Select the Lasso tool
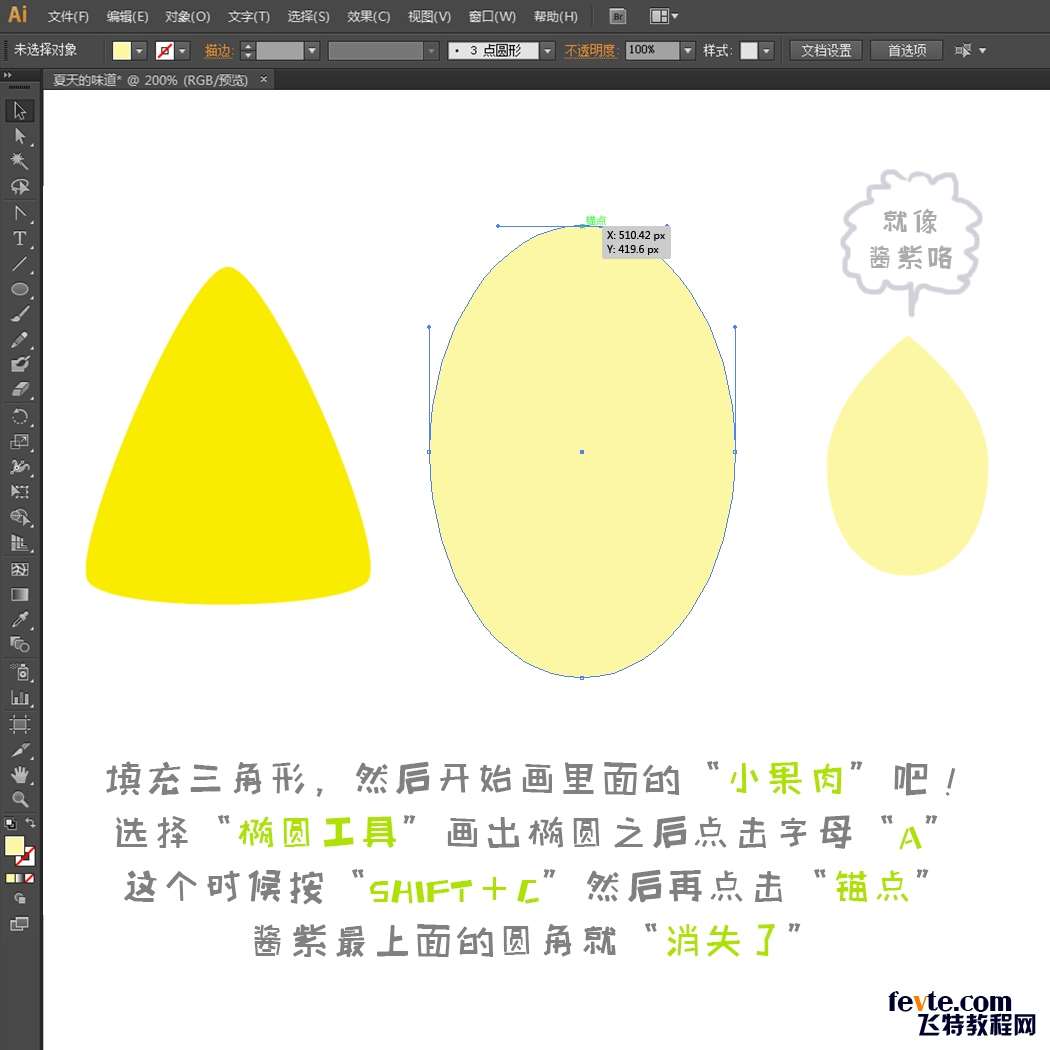Image resolution: width=1050 pixels, height=1050 pixels. pyautogui.click(x=19, y=186)
